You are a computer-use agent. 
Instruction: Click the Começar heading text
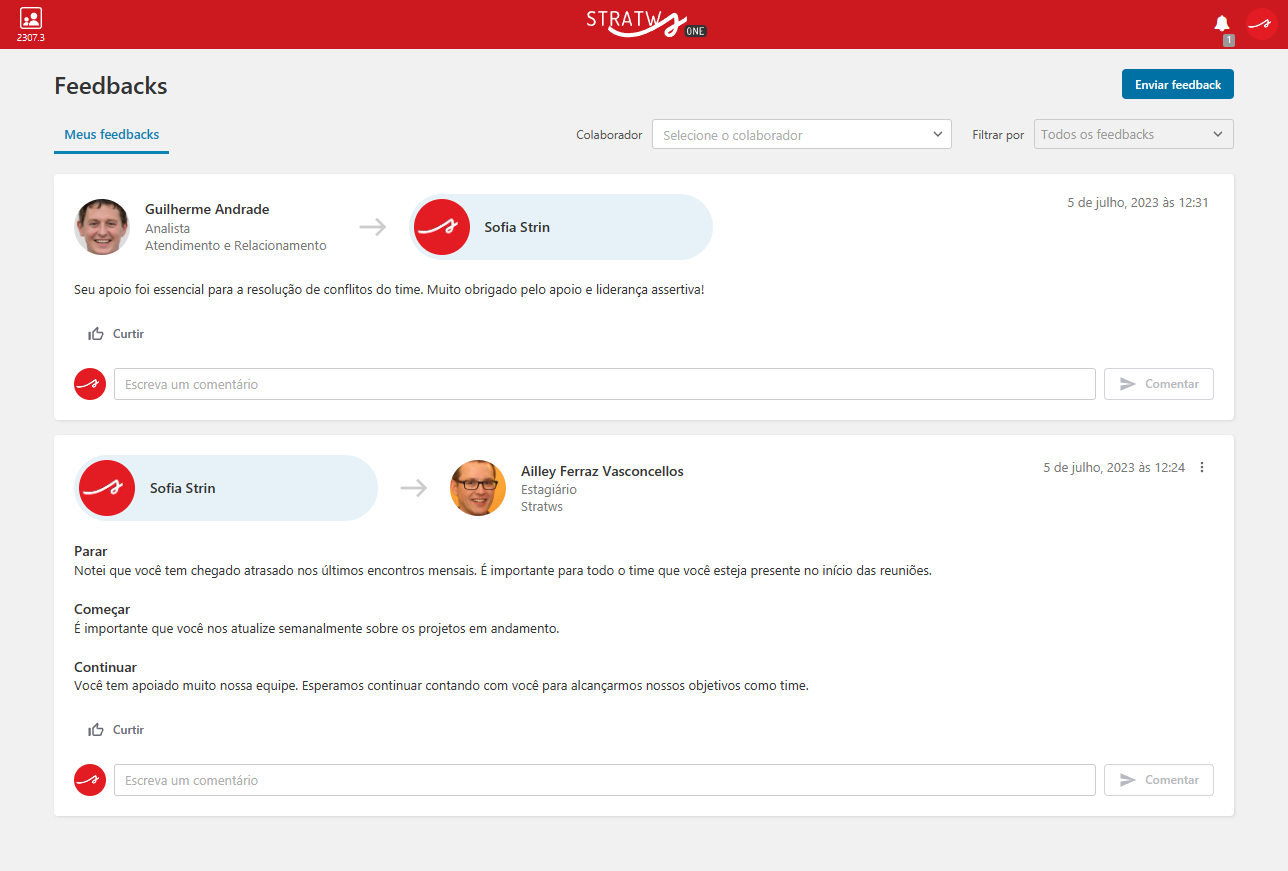click(x=102, y=609)
